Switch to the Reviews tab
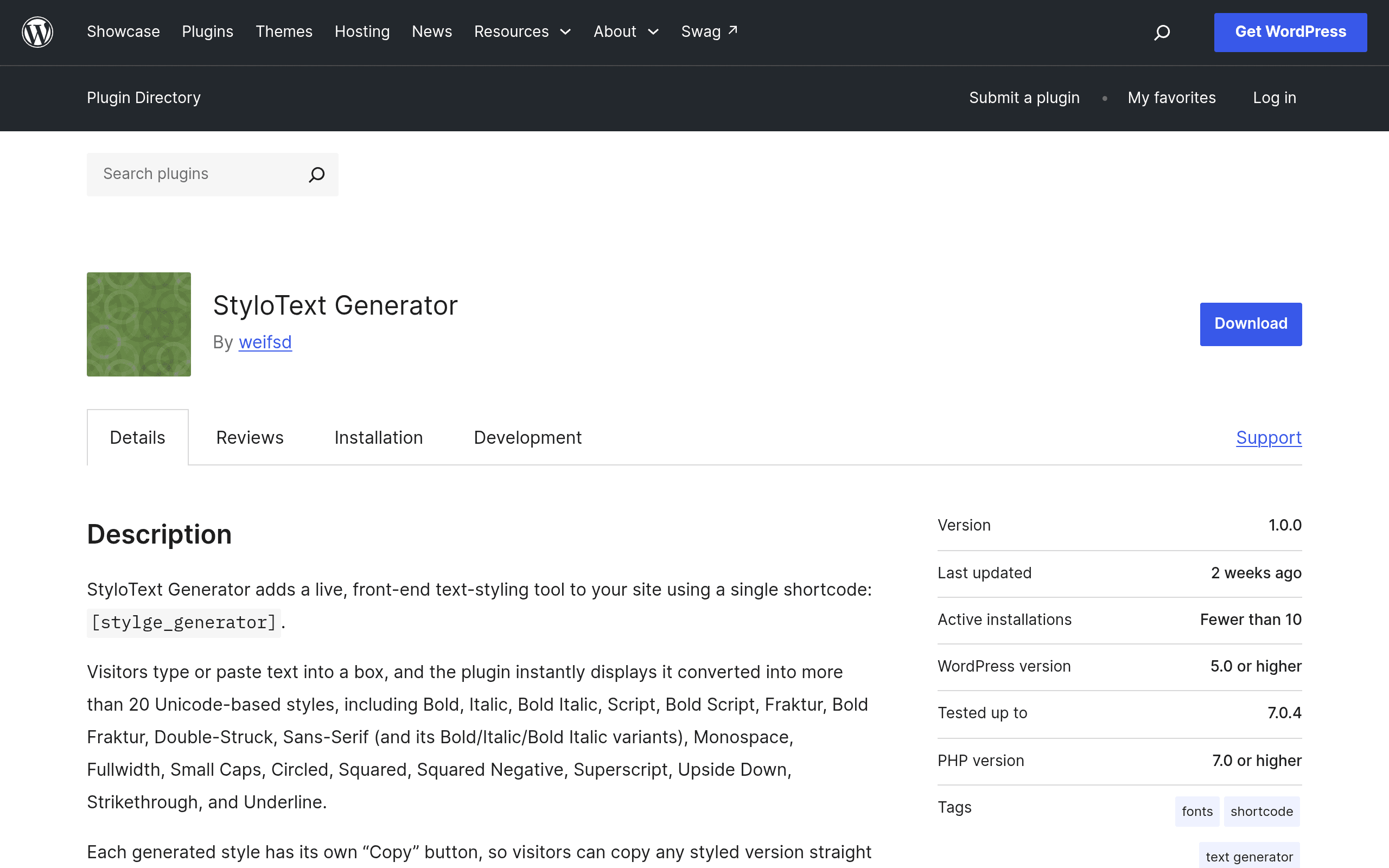Screen dimensions: 1389x868 (x=250, y=437)
